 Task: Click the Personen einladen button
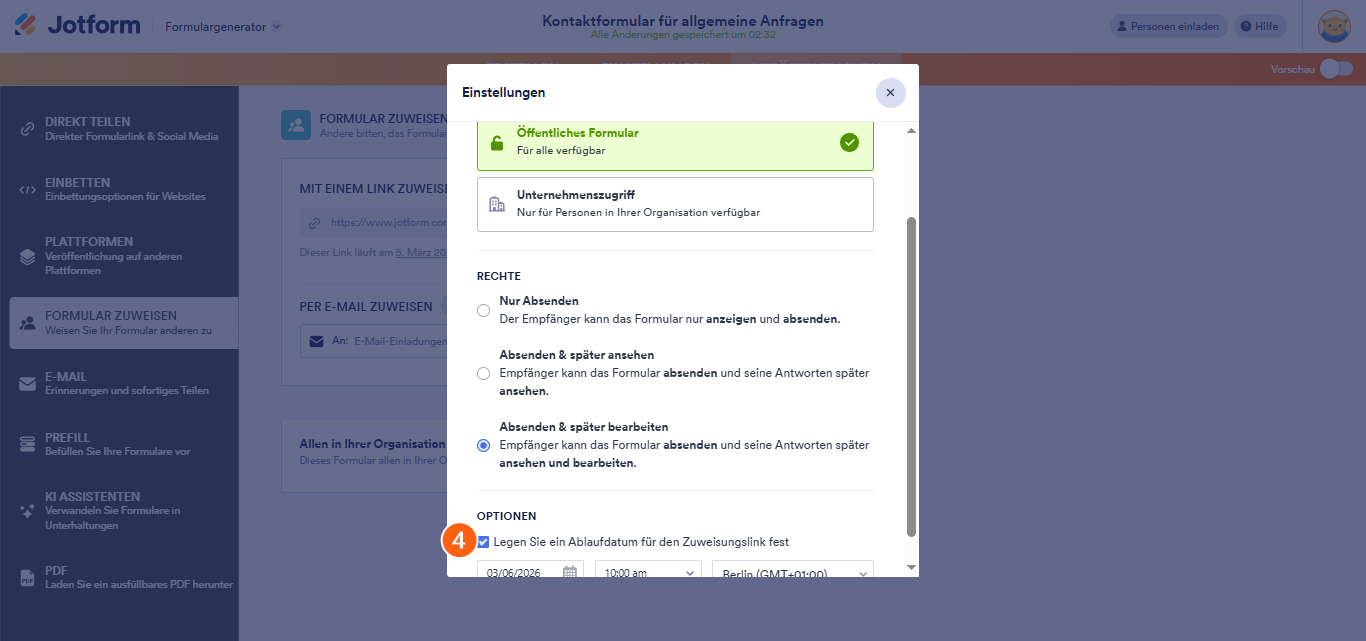(x=1168, y=27)
